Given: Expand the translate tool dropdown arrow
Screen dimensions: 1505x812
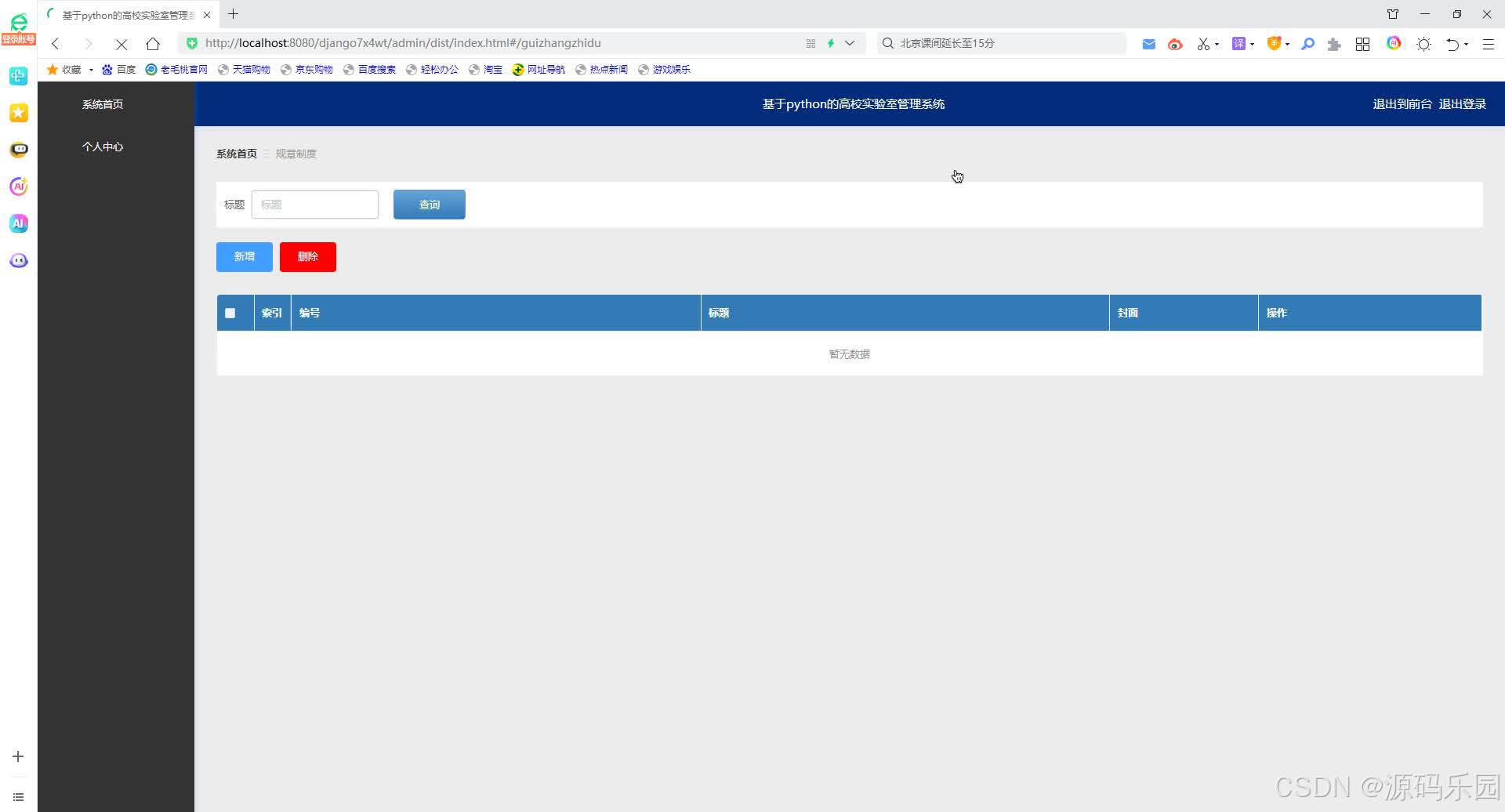Looking at the screenshot, I should [x=1254, y=45].
